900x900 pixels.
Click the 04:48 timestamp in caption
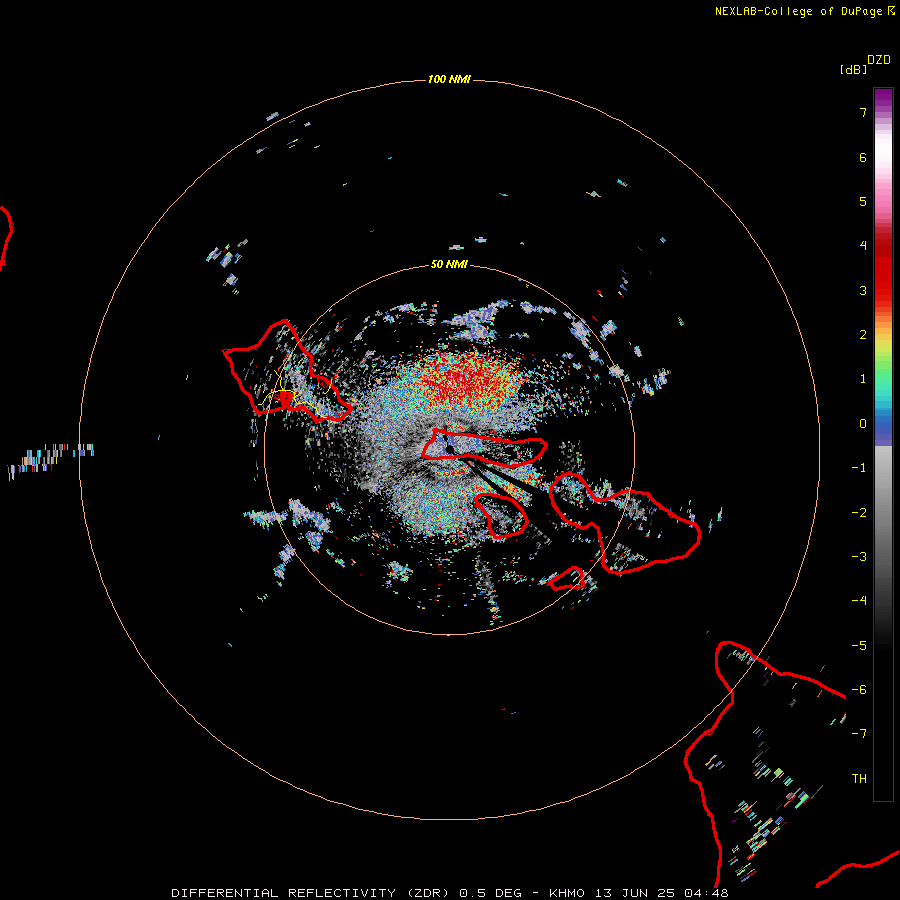coord(707,893)
